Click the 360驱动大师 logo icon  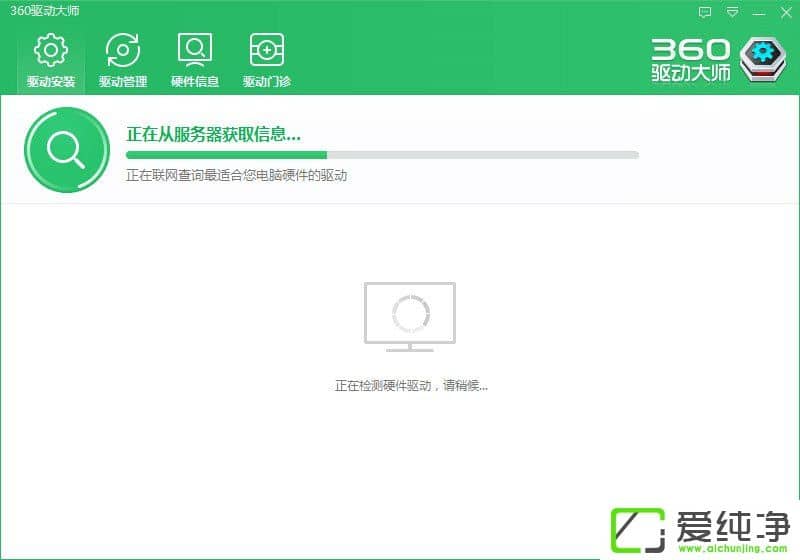click(763, 60)
